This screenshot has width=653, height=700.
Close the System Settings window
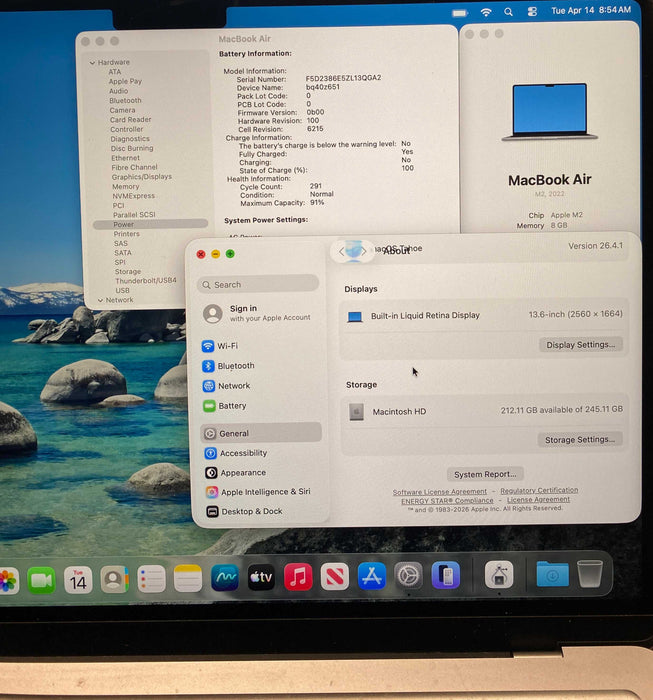point(201,254)
